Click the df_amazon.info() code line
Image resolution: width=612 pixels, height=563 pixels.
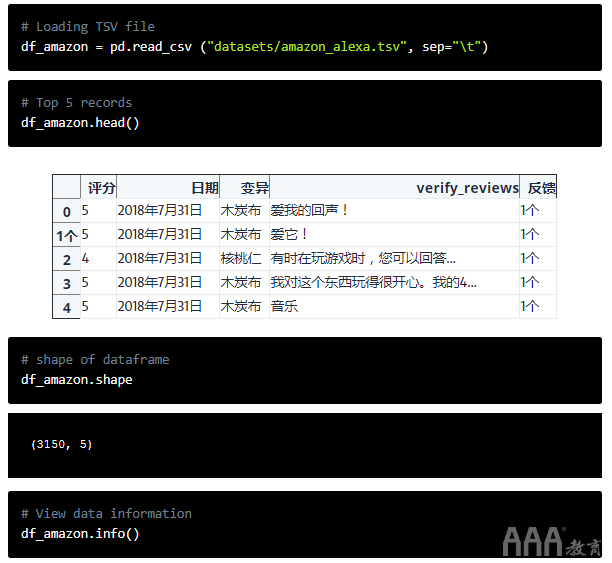point(80,534)
